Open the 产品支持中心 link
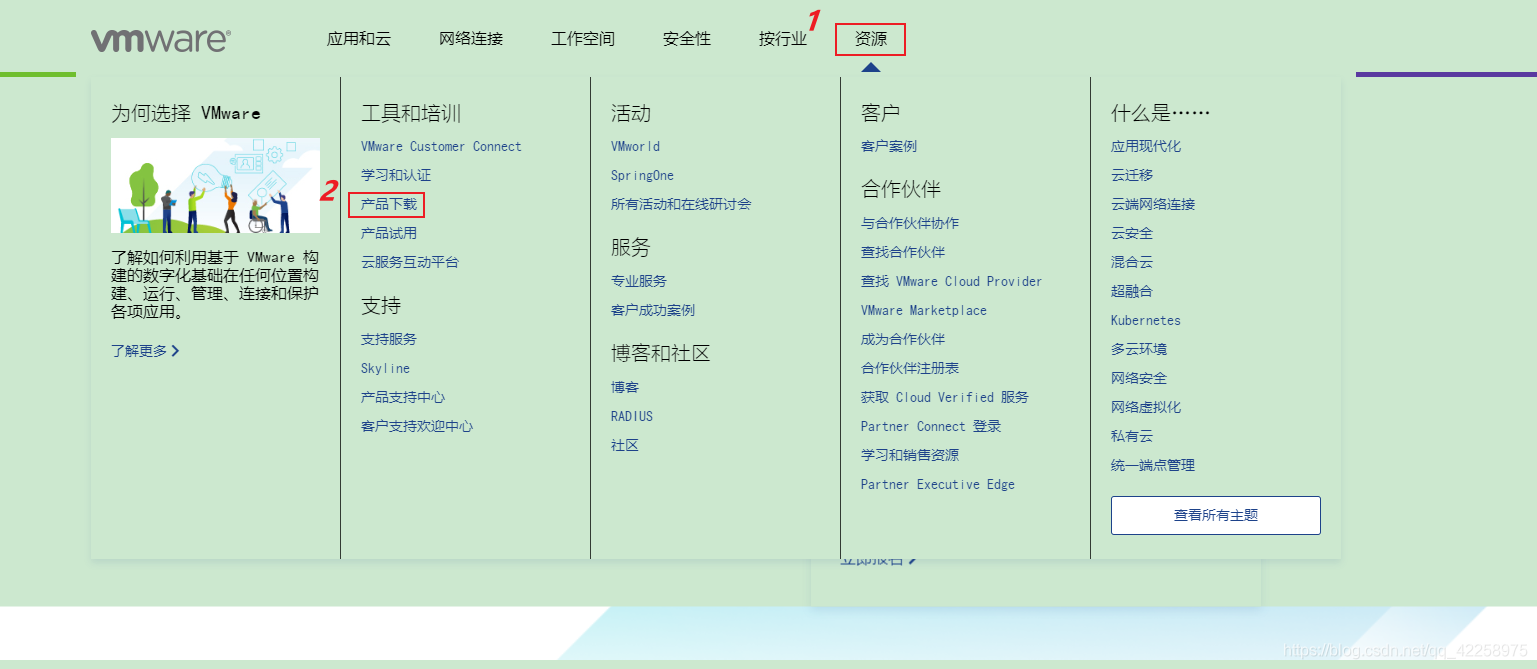Screen dimensions: 1537x669 click(403, 397)
